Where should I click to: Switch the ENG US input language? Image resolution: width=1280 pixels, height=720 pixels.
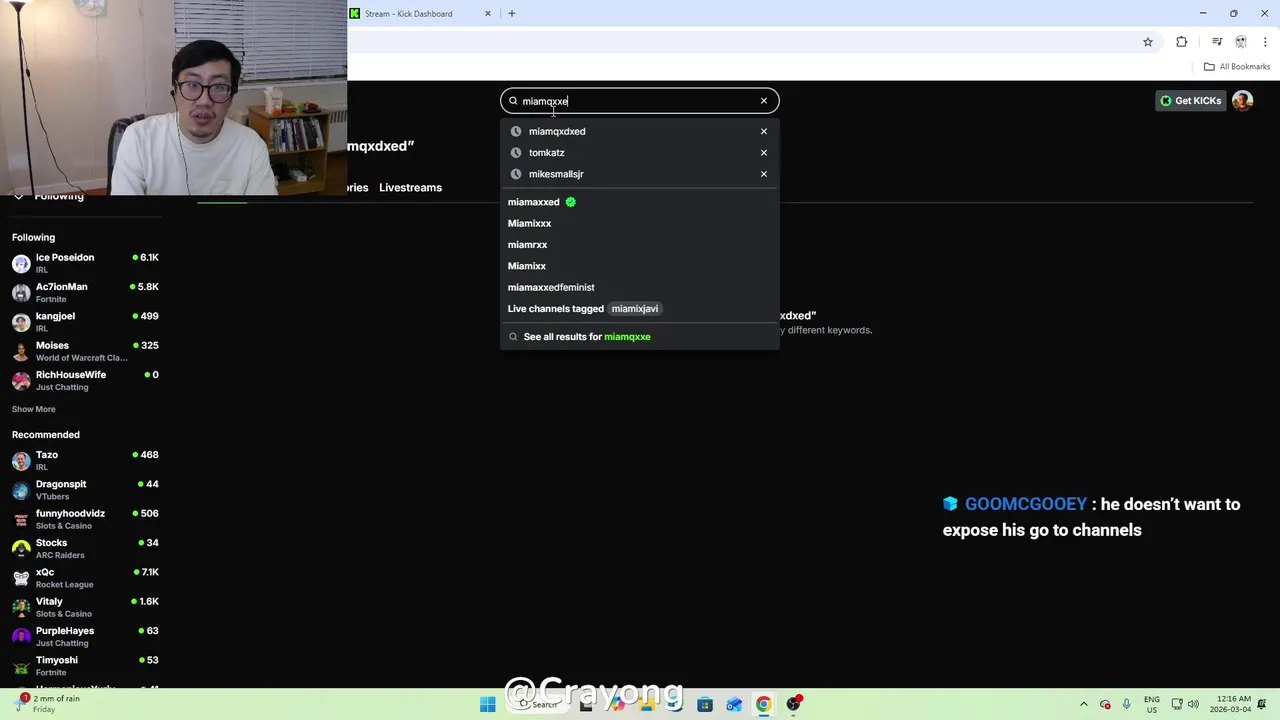(x=1152, y=704)
